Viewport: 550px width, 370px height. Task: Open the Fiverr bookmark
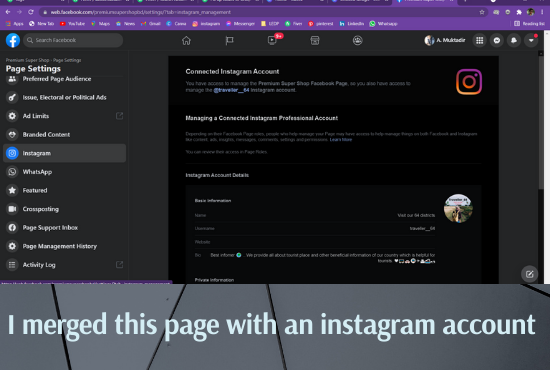(x=294, y=23)
